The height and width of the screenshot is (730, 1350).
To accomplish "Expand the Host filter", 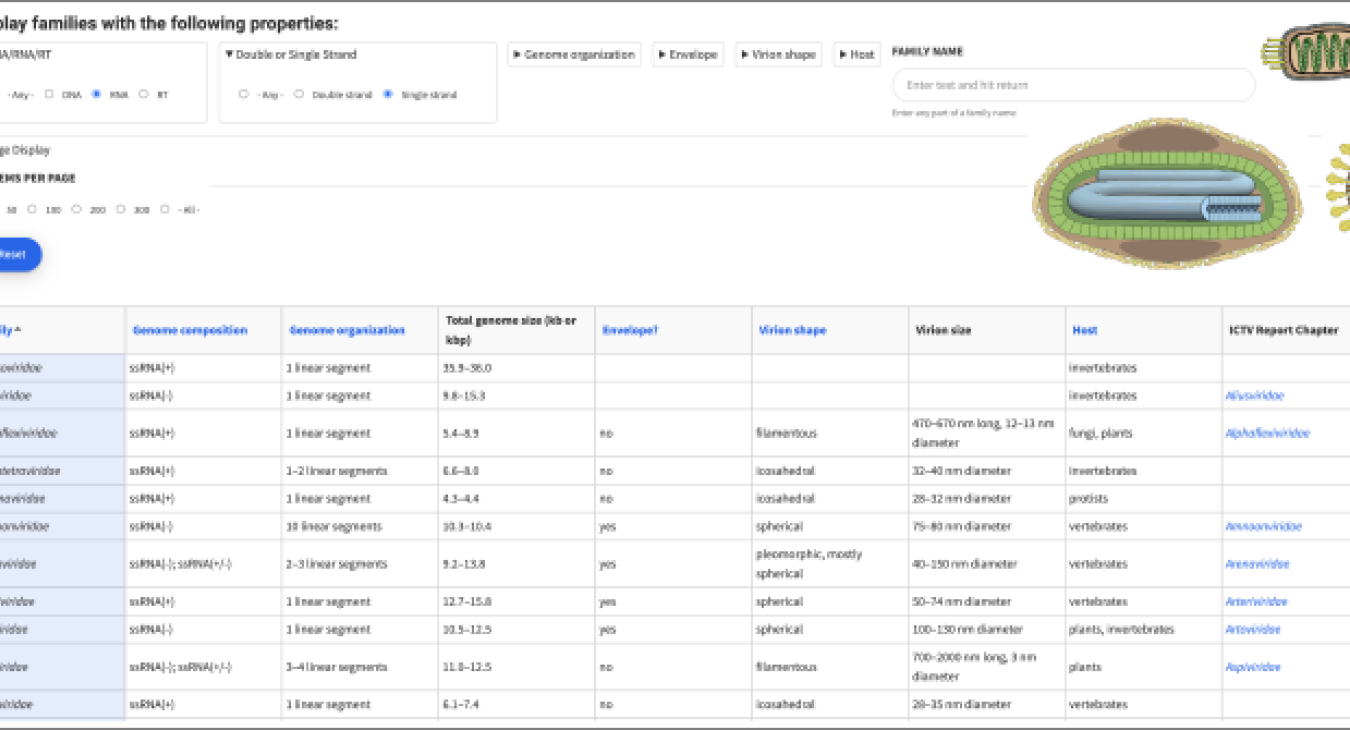I will click(x=857, y=55).
